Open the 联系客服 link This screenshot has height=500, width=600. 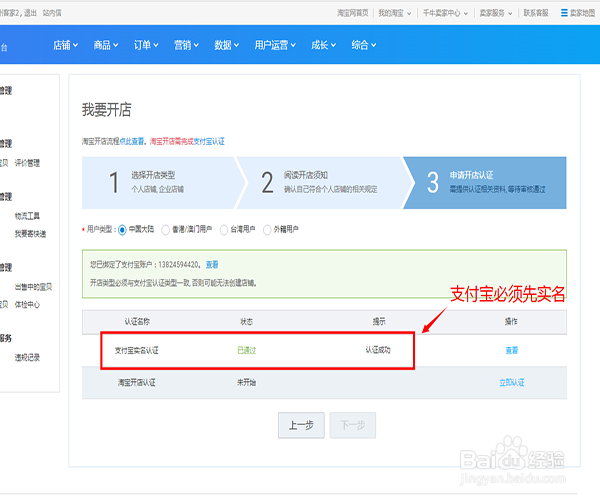(536, 13)
